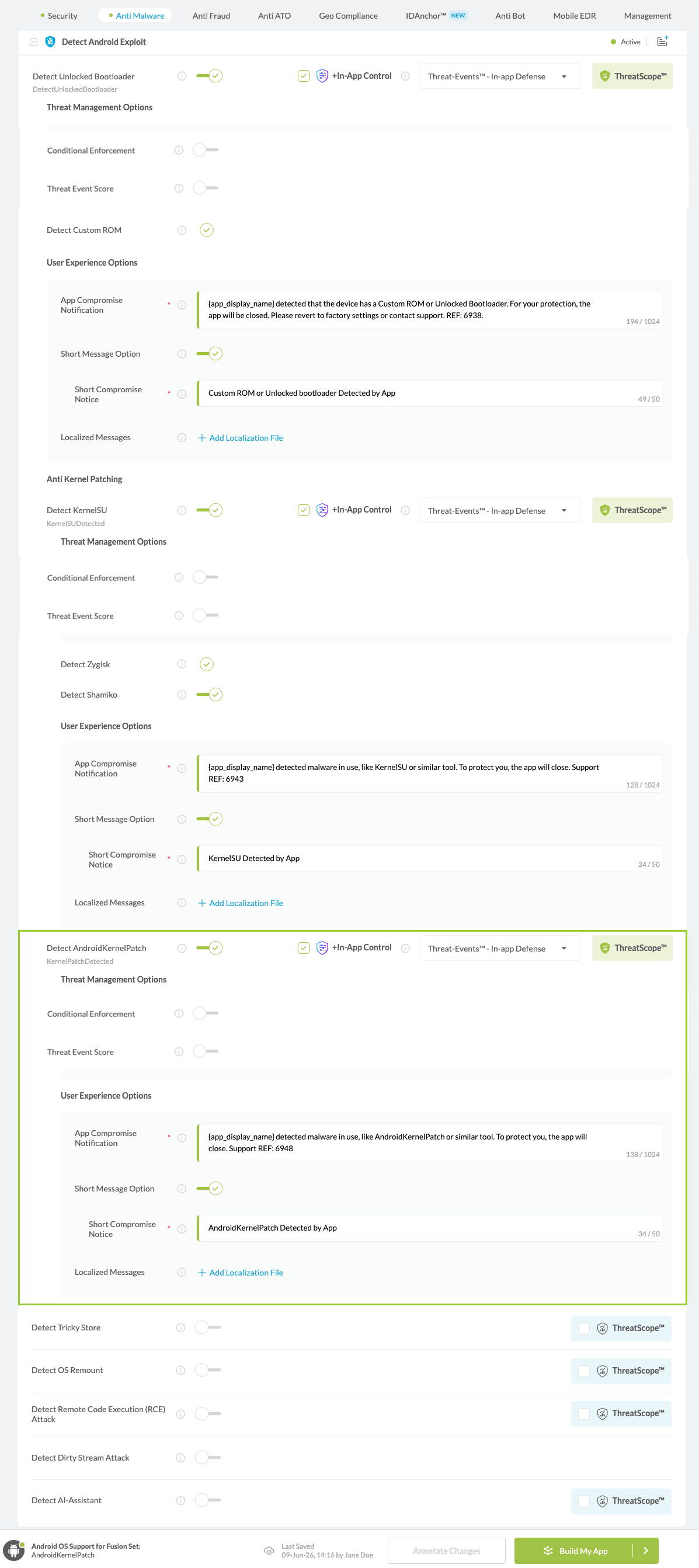Enable Detect Dirty Stream Attack toggle
This screenshot has height=1568, width=699.
[208, 1457]
